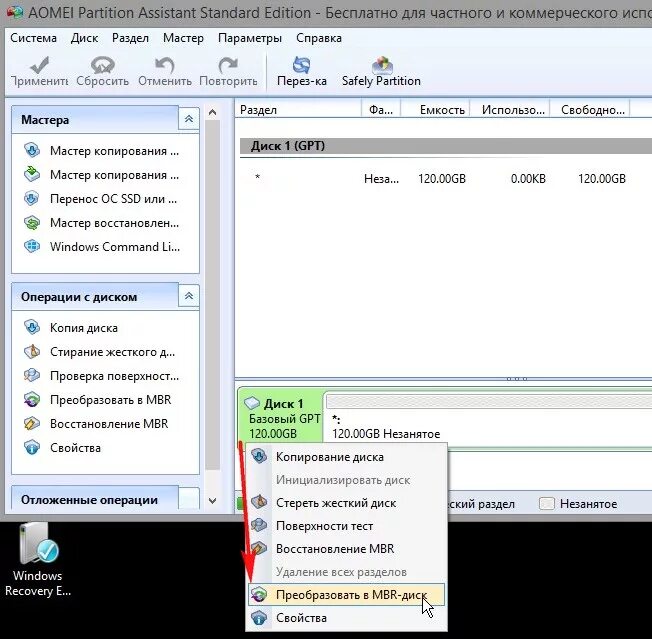
Task: Open the Мастер menu
Action: [183, 38]
